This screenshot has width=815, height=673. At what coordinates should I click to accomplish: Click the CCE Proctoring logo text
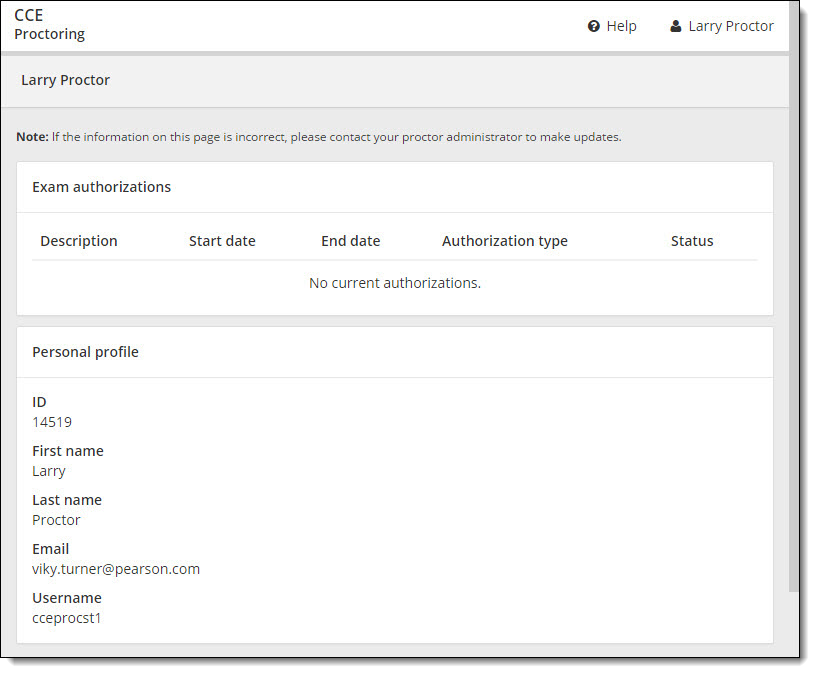(49, 25)
